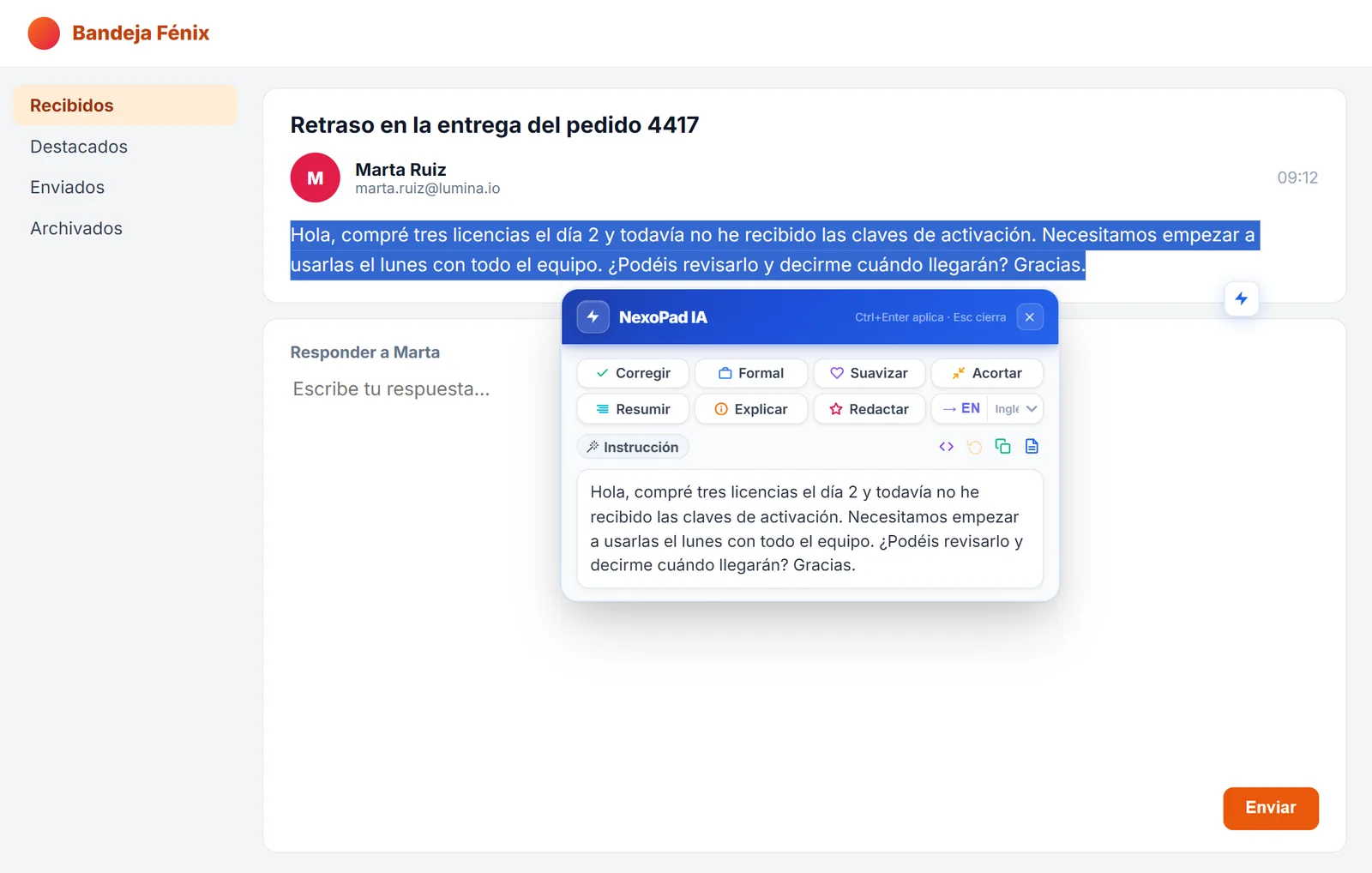
Task: Click the sender address marta.ruiz@lumina.io
Action: click(x=428, y=189)
